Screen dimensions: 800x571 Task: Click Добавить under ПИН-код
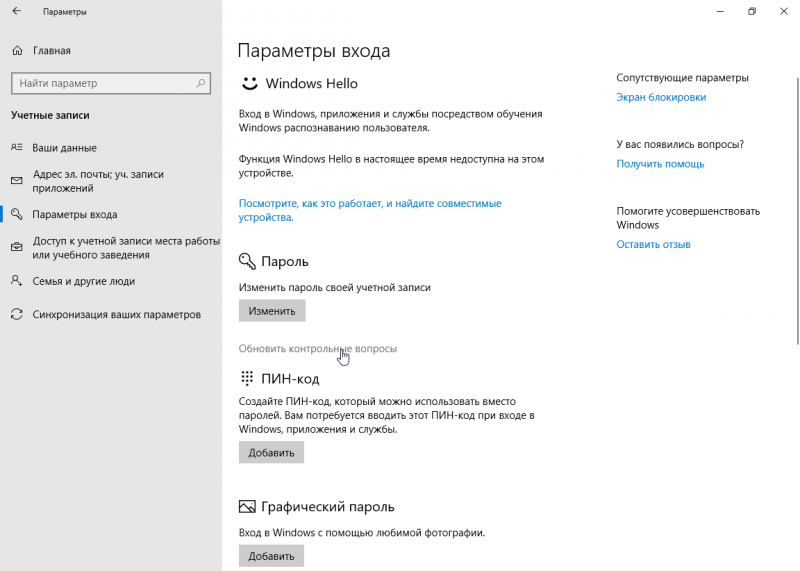[x=271, y=452]
